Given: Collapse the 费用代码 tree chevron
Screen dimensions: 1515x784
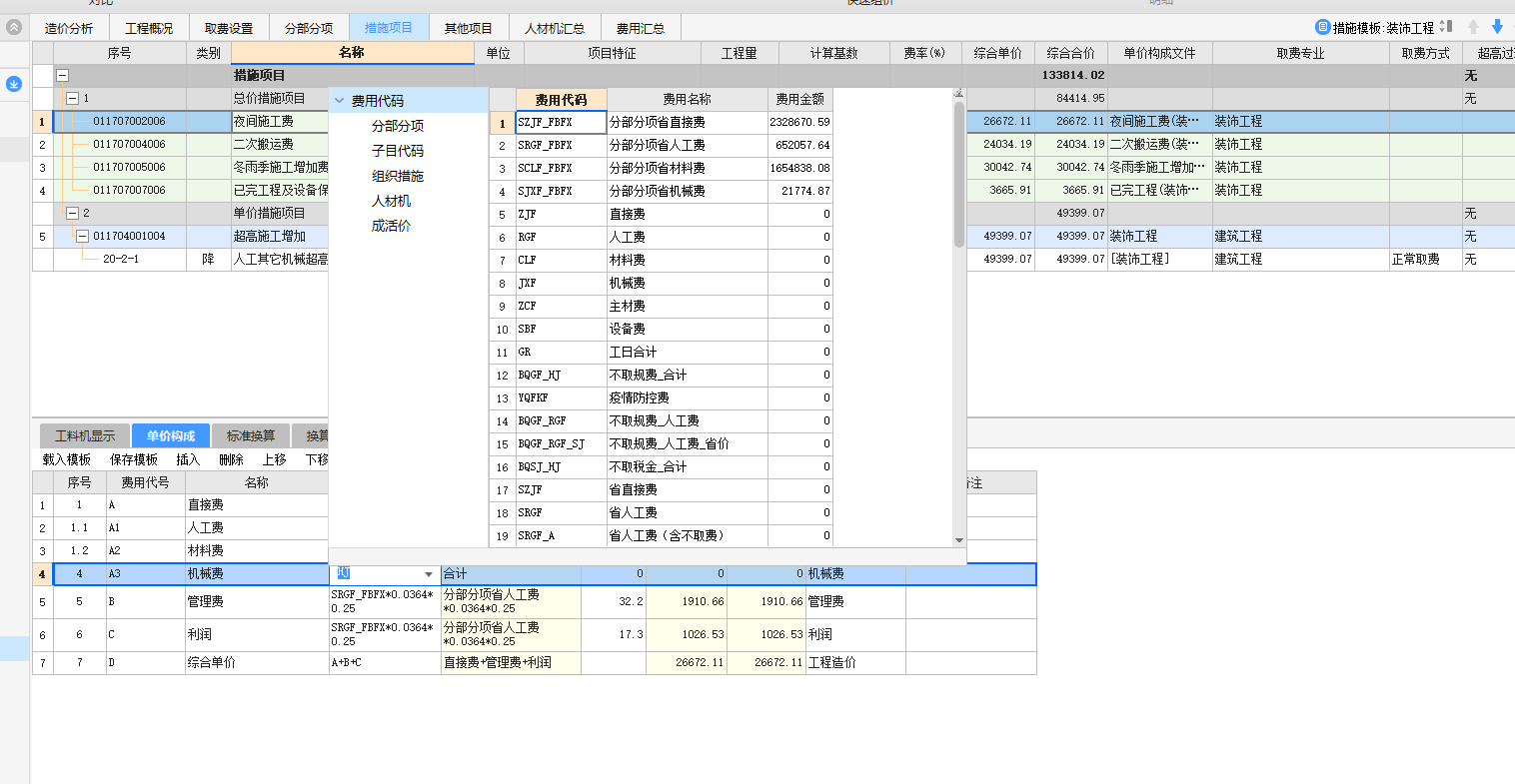Looking at the screenshot, I should (x=340, y=101).
